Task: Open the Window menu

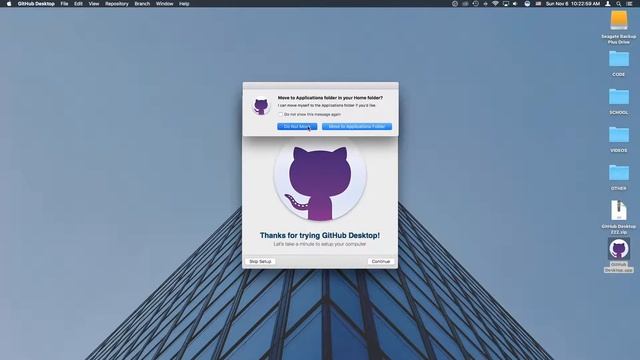Action: point(164,4)
